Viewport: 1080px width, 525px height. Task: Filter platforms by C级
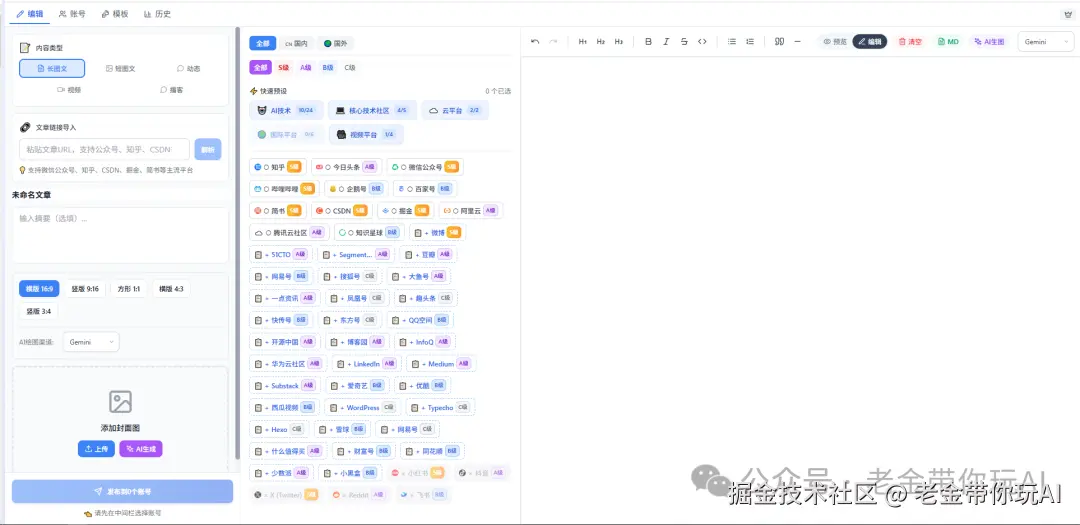click(350, 68)
